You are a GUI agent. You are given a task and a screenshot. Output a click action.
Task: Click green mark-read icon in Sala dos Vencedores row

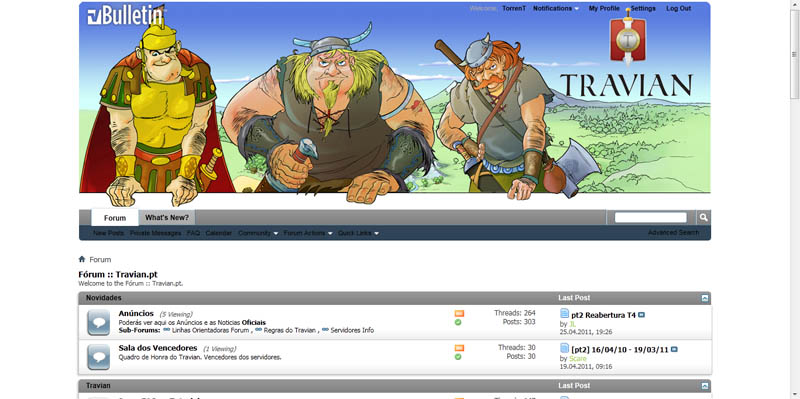pyautogui.click(x=458, y=357)
